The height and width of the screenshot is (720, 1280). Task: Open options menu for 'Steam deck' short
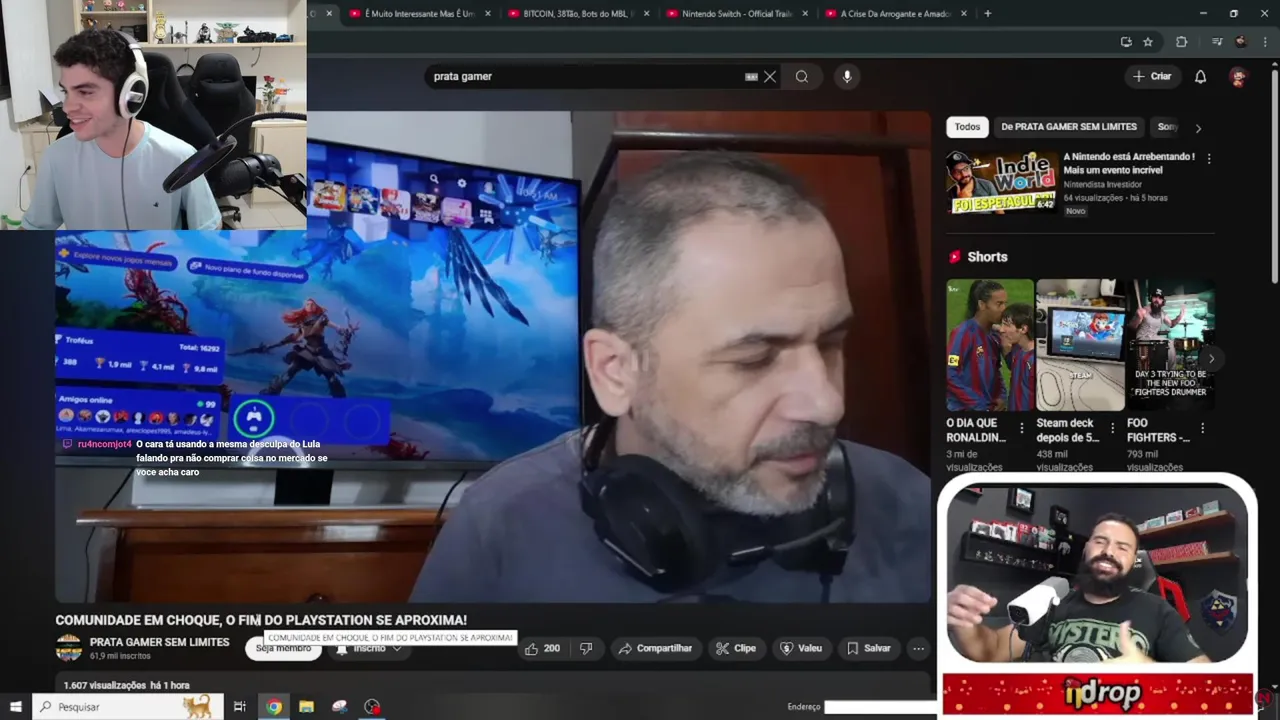pyautogui.click(x=1111, y=428)
